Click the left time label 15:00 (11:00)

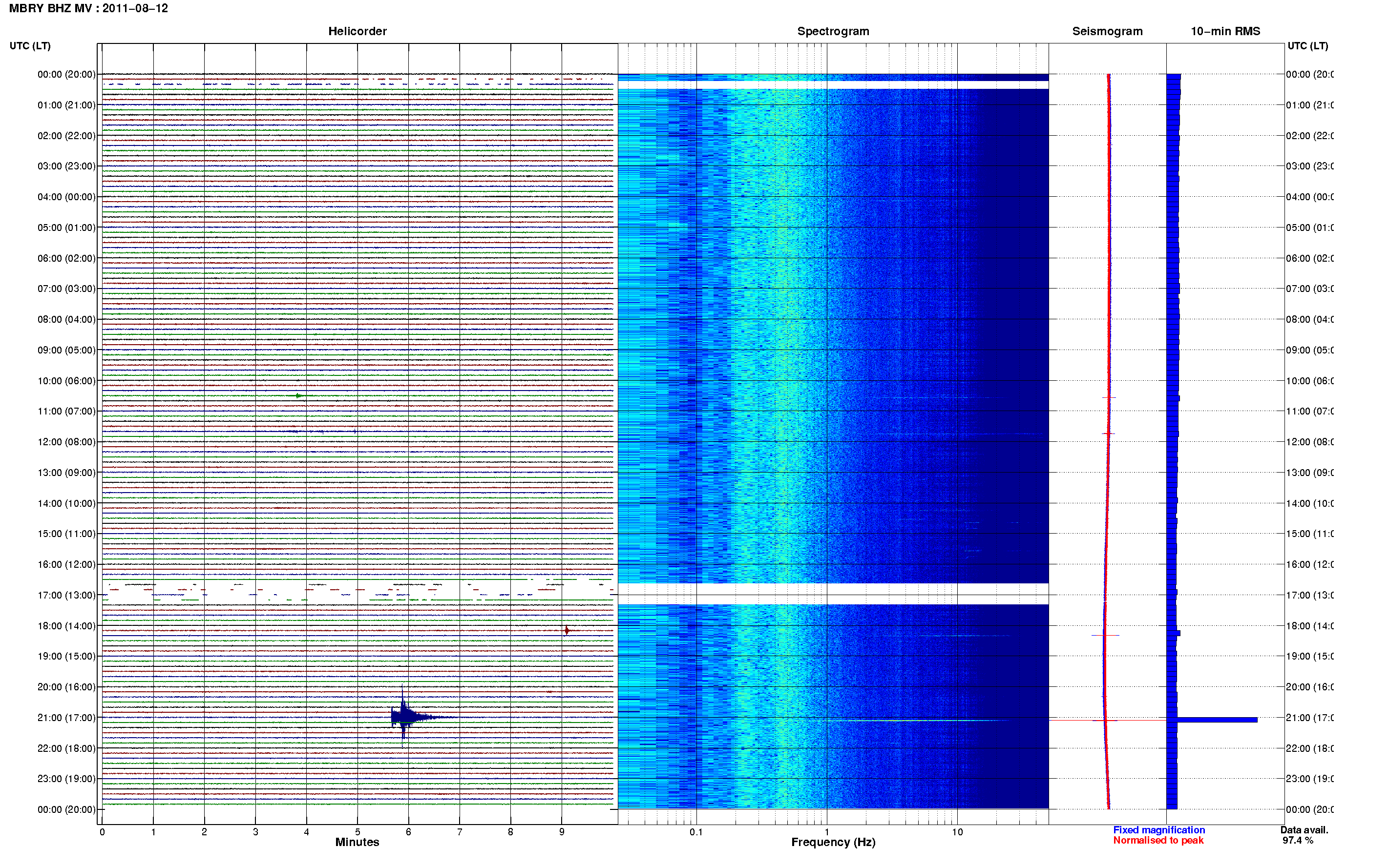click(x=66, y=534)
